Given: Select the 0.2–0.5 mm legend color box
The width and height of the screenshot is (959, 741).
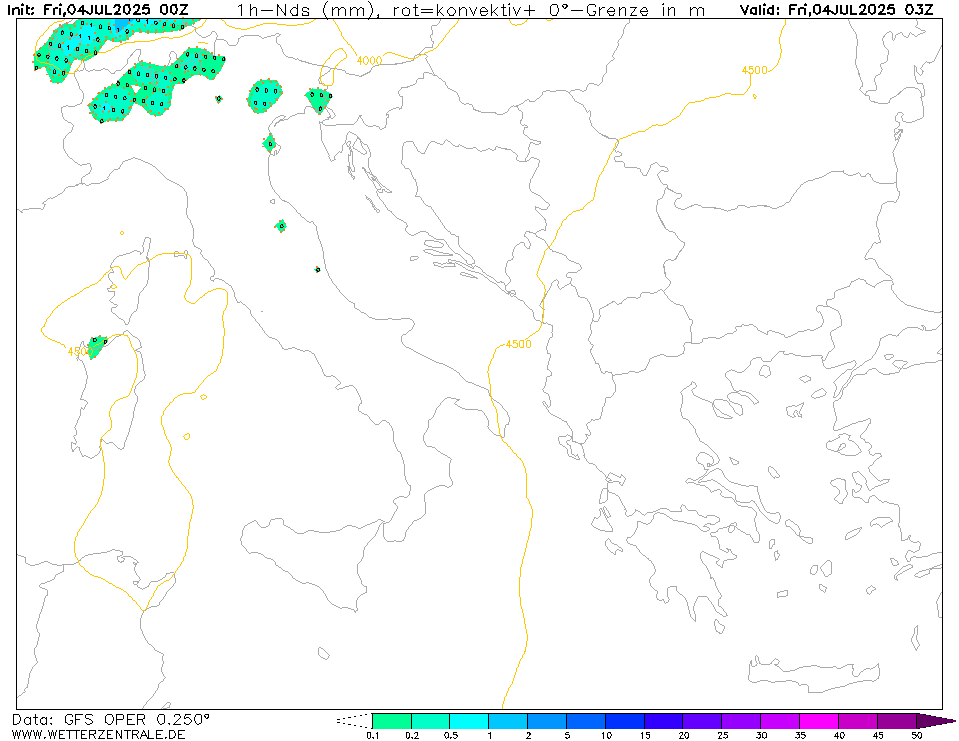Looking at the screenshot, I should click(x=431, y=721).
